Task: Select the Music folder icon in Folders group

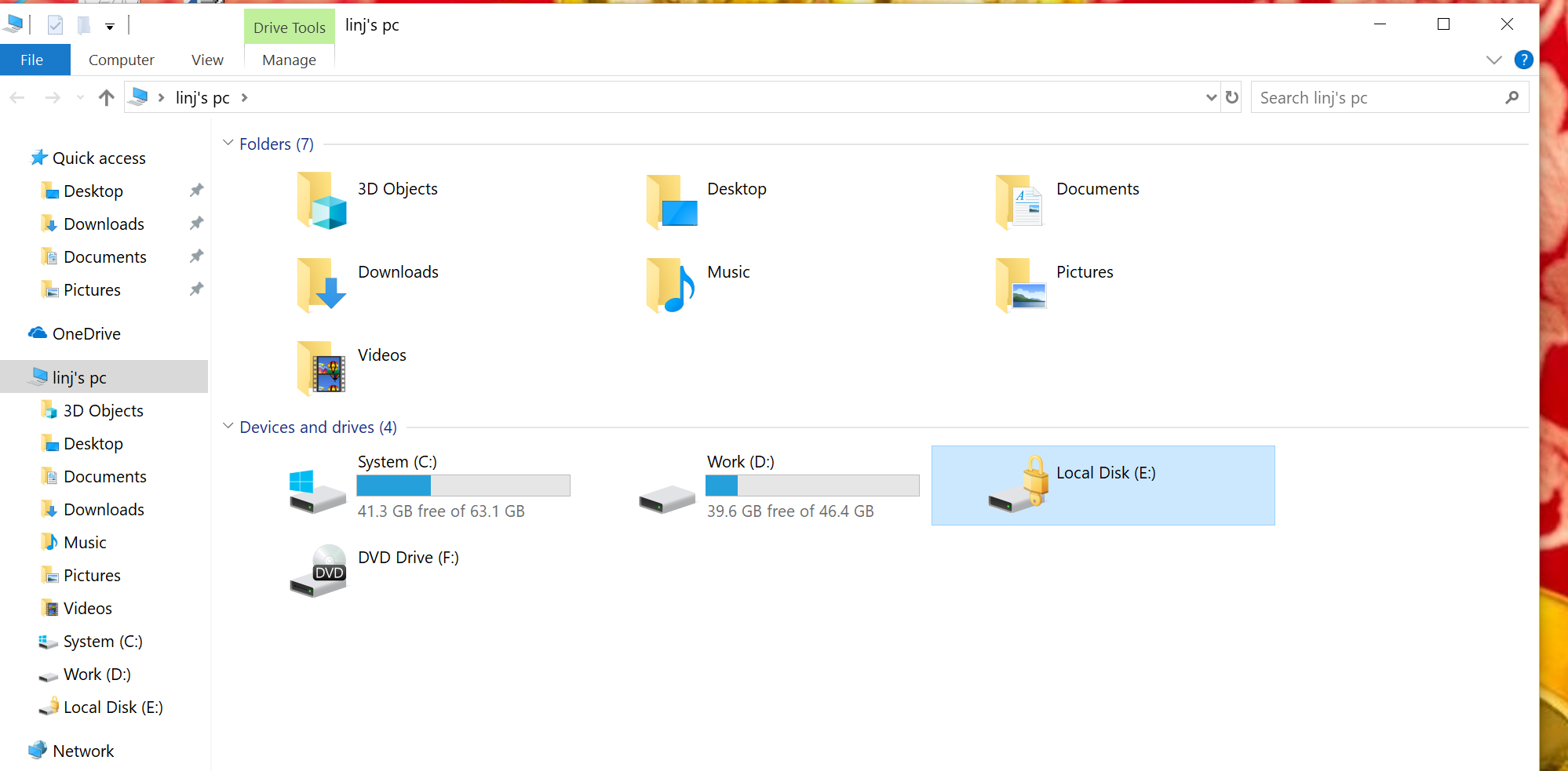Action: coord(671,285)
